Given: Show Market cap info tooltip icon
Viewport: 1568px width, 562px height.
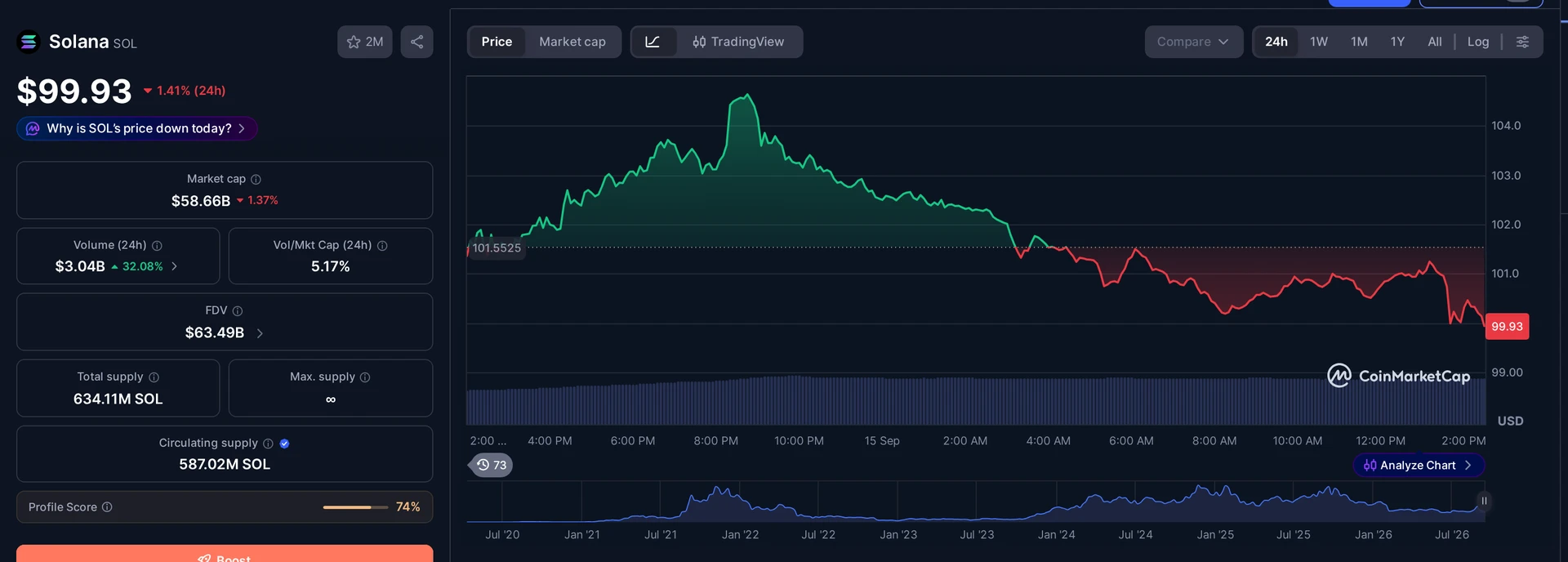Looking at the screenshot, I should 256,179.
